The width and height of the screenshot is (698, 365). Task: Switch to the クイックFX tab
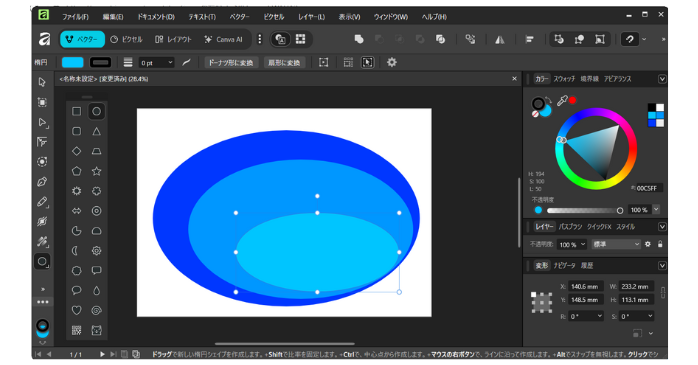pos(599,227)
